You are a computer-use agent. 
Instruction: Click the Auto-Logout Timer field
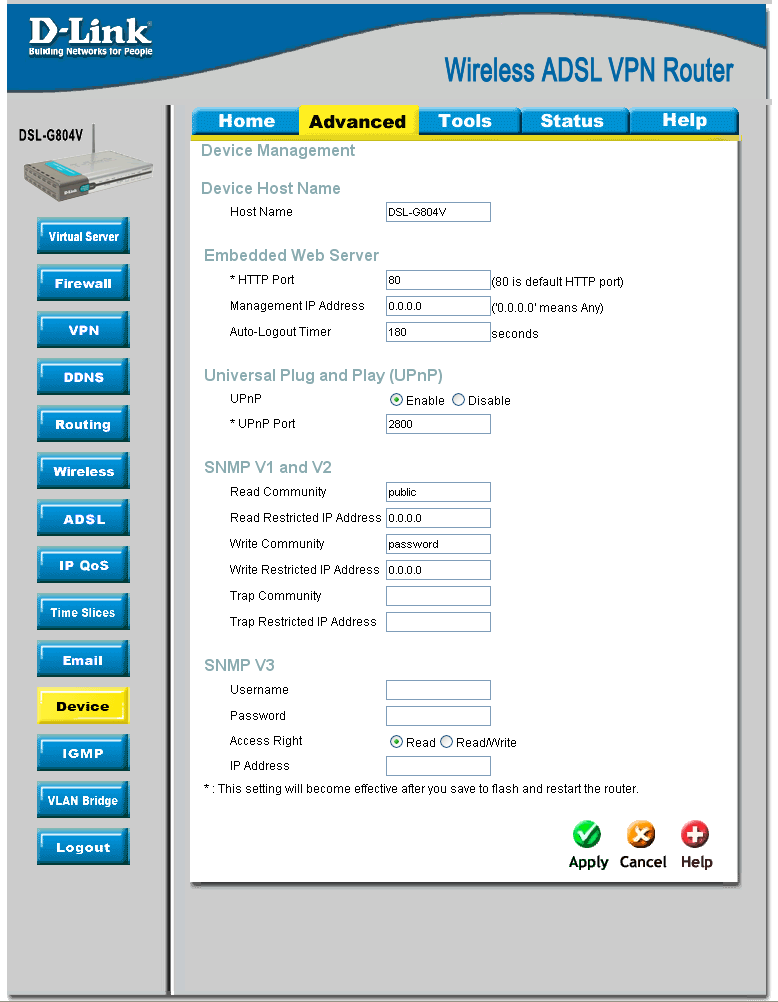point(438,332)
